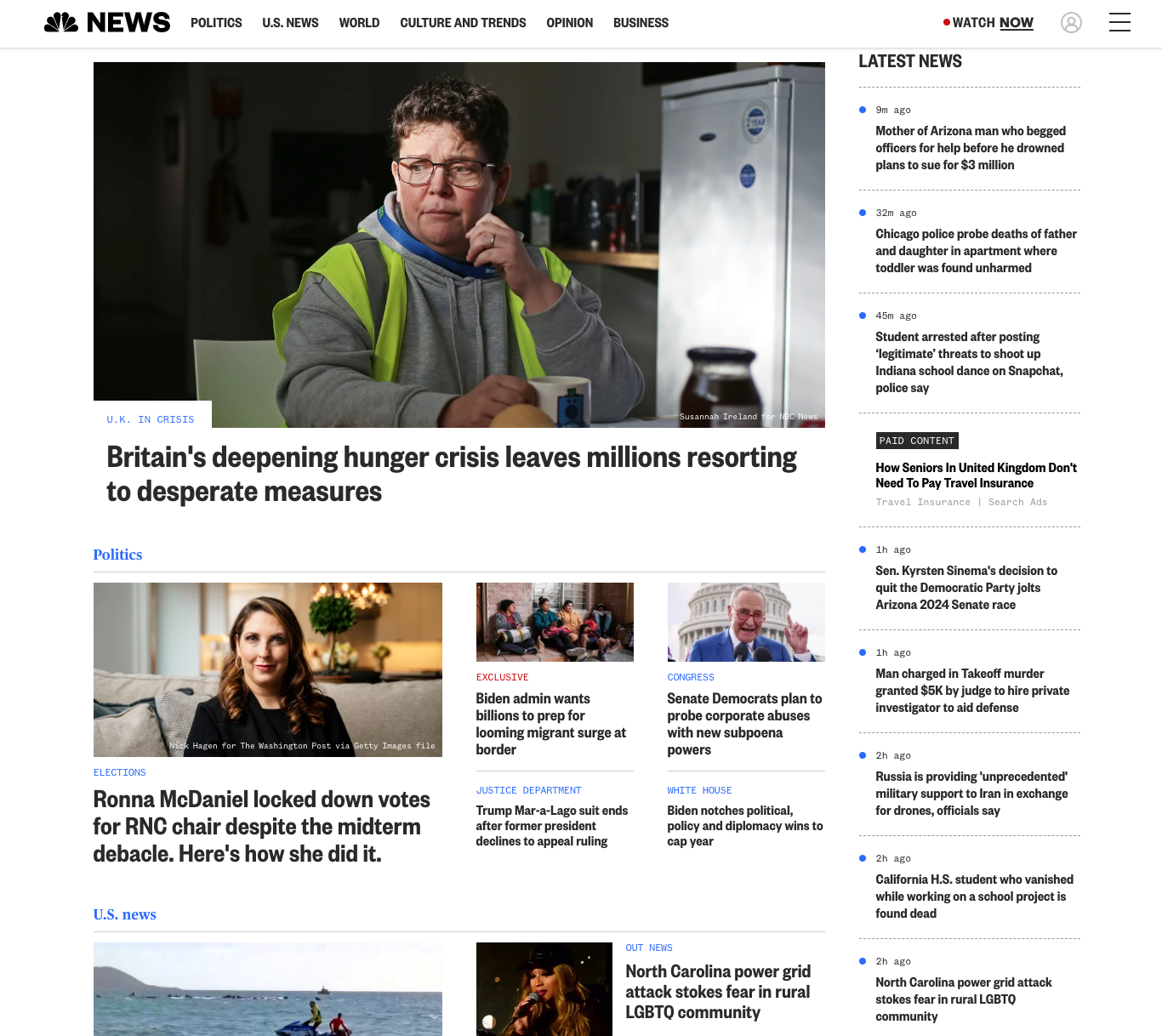Open the paid content travel insurance ad
The width and height of the screenshot is (1162, 1036).
[977, 475]
